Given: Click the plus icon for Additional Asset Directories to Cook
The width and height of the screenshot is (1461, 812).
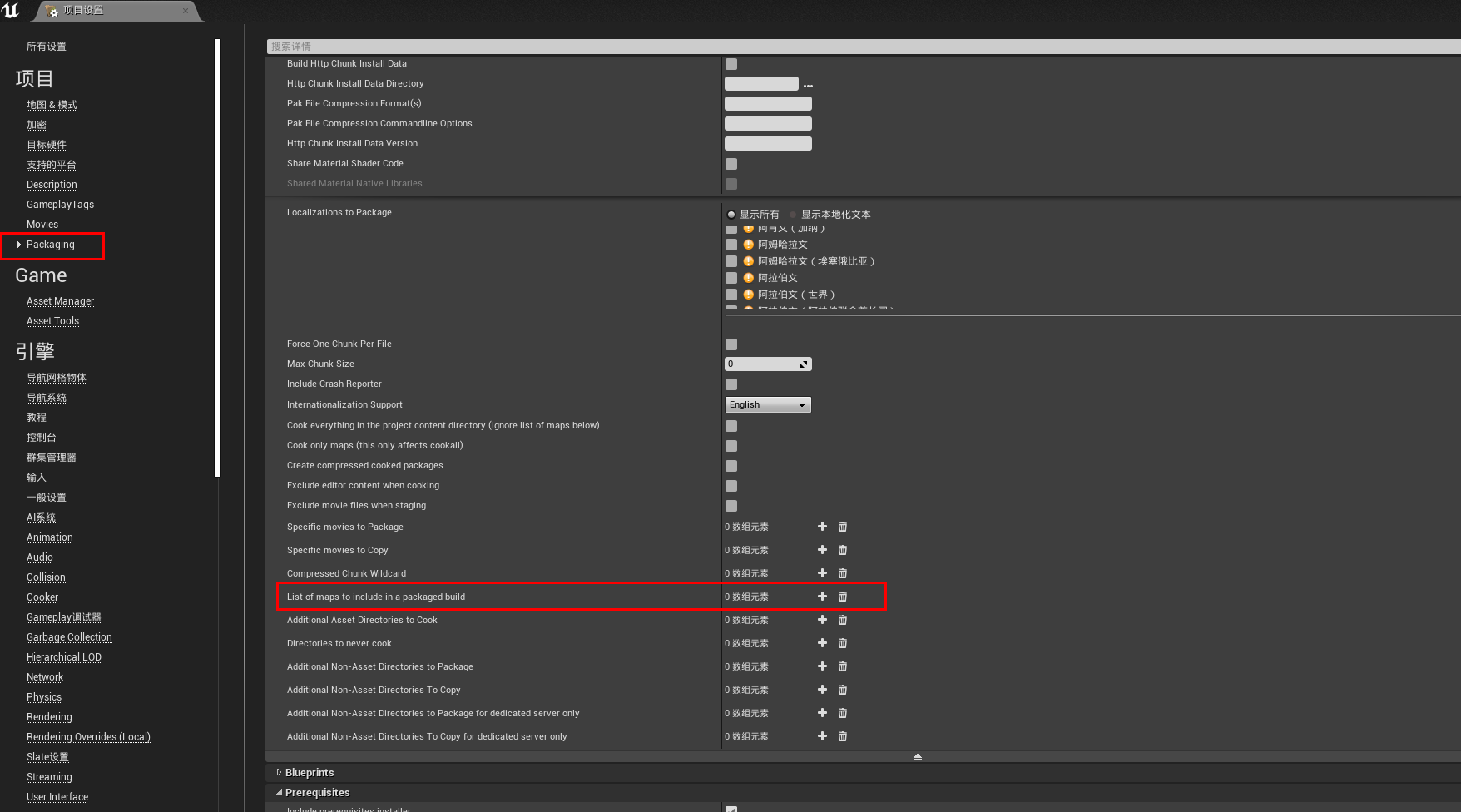Looking at the screenshot, I should tap(822, 620).
